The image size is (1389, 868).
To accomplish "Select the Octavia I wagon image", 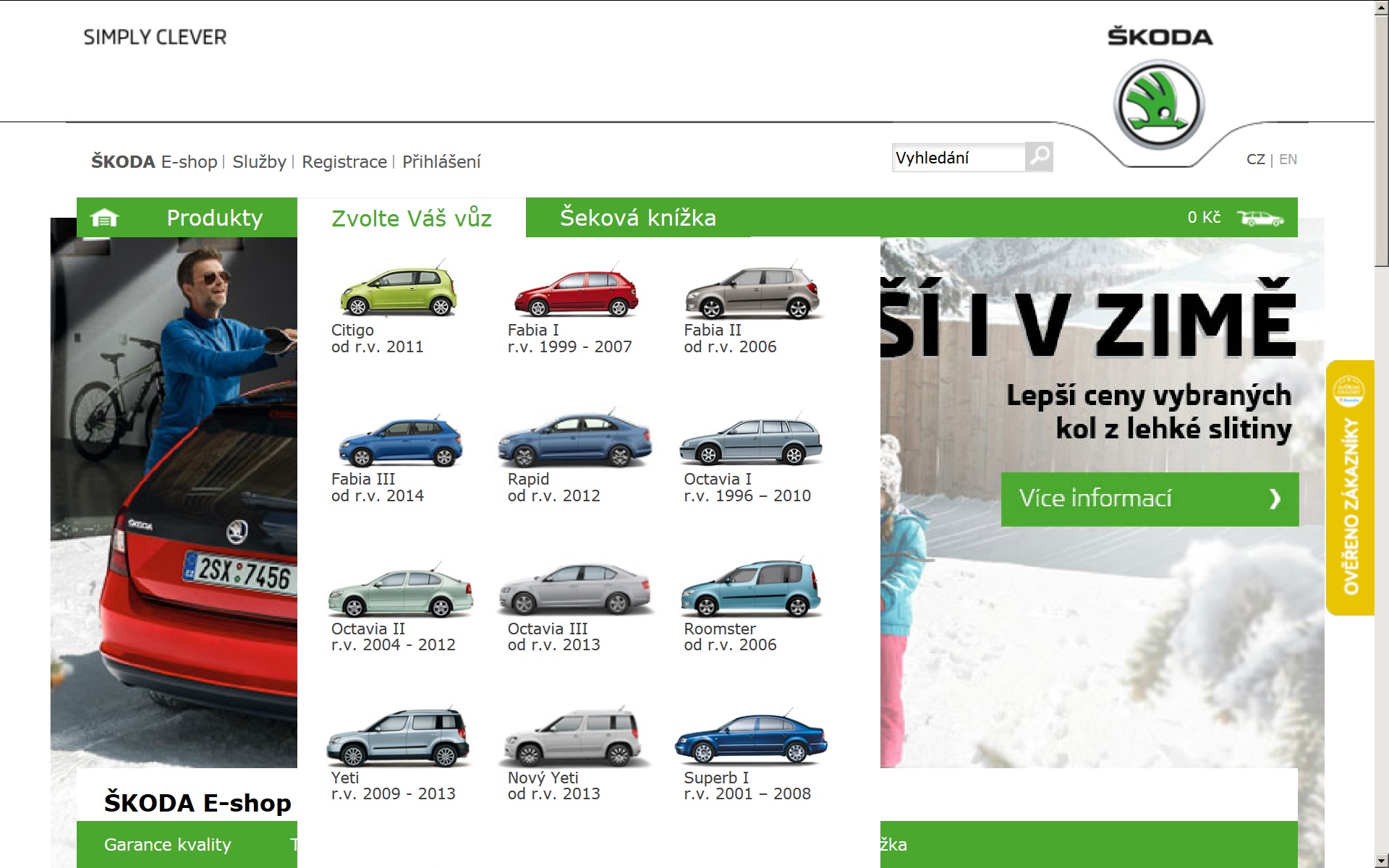I will pyautogui.click(x=751, y=440).
